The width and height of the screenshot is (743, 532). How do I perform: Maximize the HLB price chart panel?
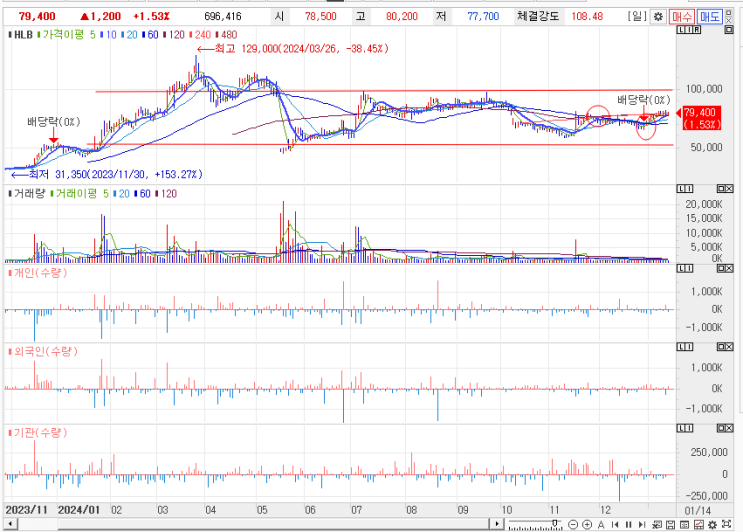[729, 30]
